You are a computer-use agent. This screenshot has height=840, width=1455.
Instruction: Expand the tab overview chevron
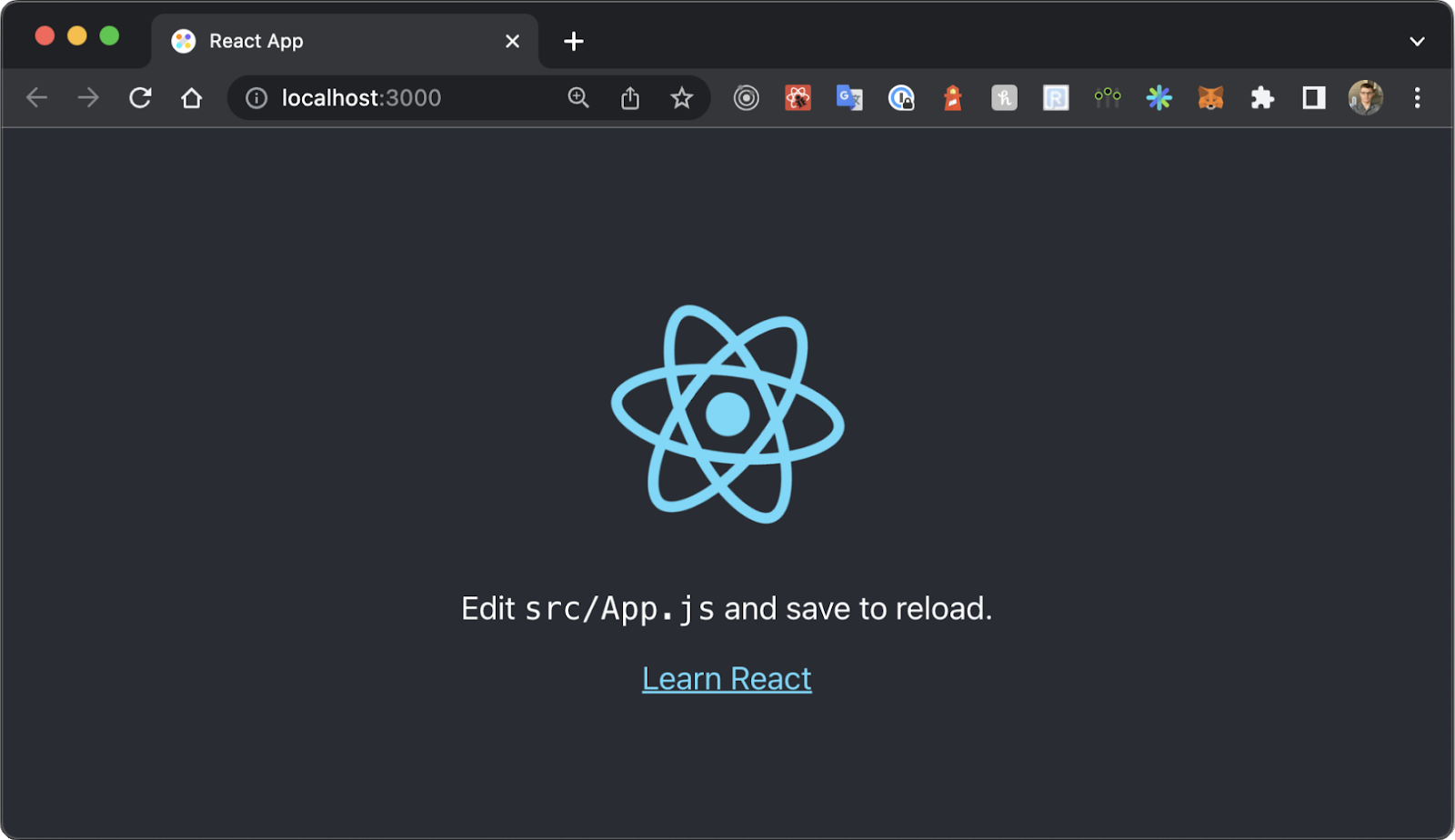1416,41
